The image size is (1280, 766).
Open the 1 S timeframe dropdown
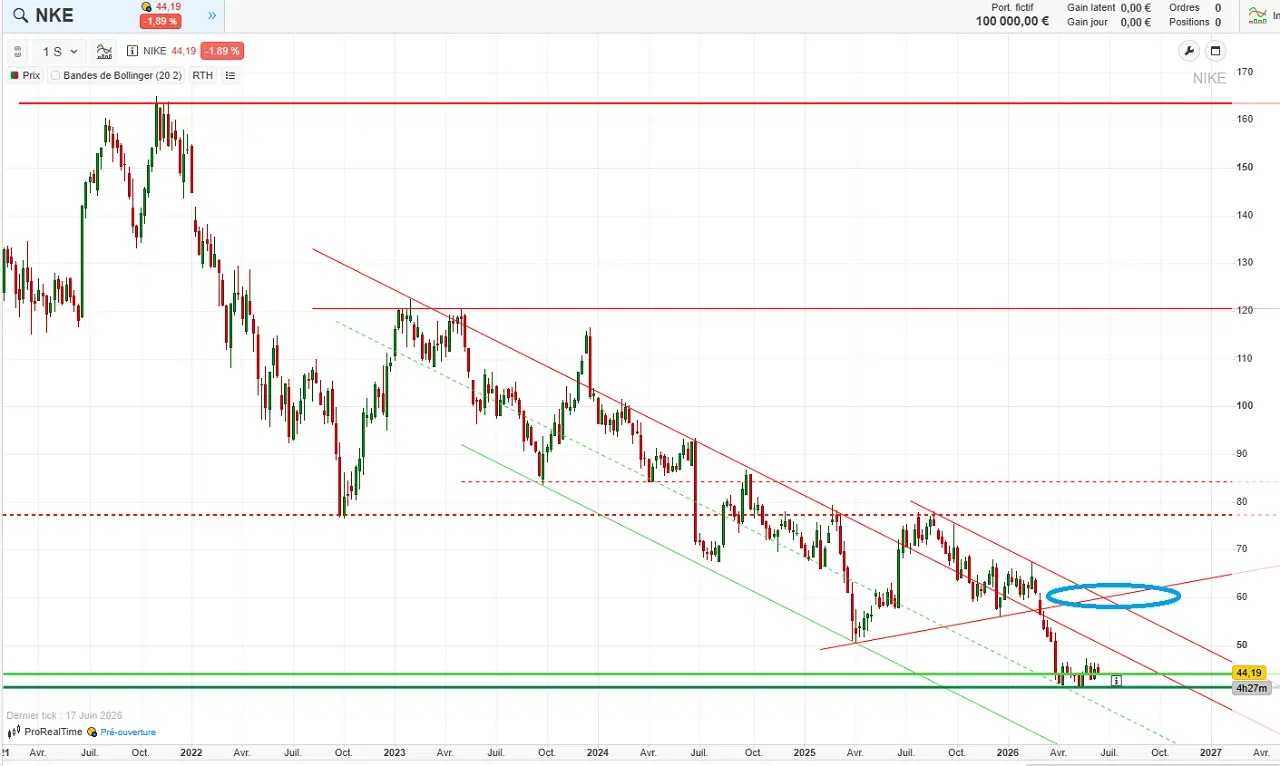pyautogui.click(x=60, y=52)
